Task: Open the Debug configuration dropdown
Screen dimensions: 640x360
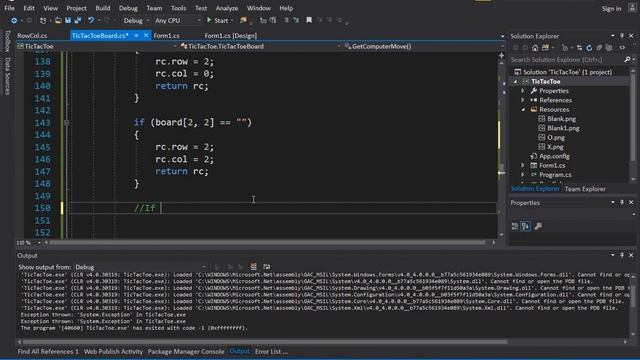Action: tap(136, 20)
